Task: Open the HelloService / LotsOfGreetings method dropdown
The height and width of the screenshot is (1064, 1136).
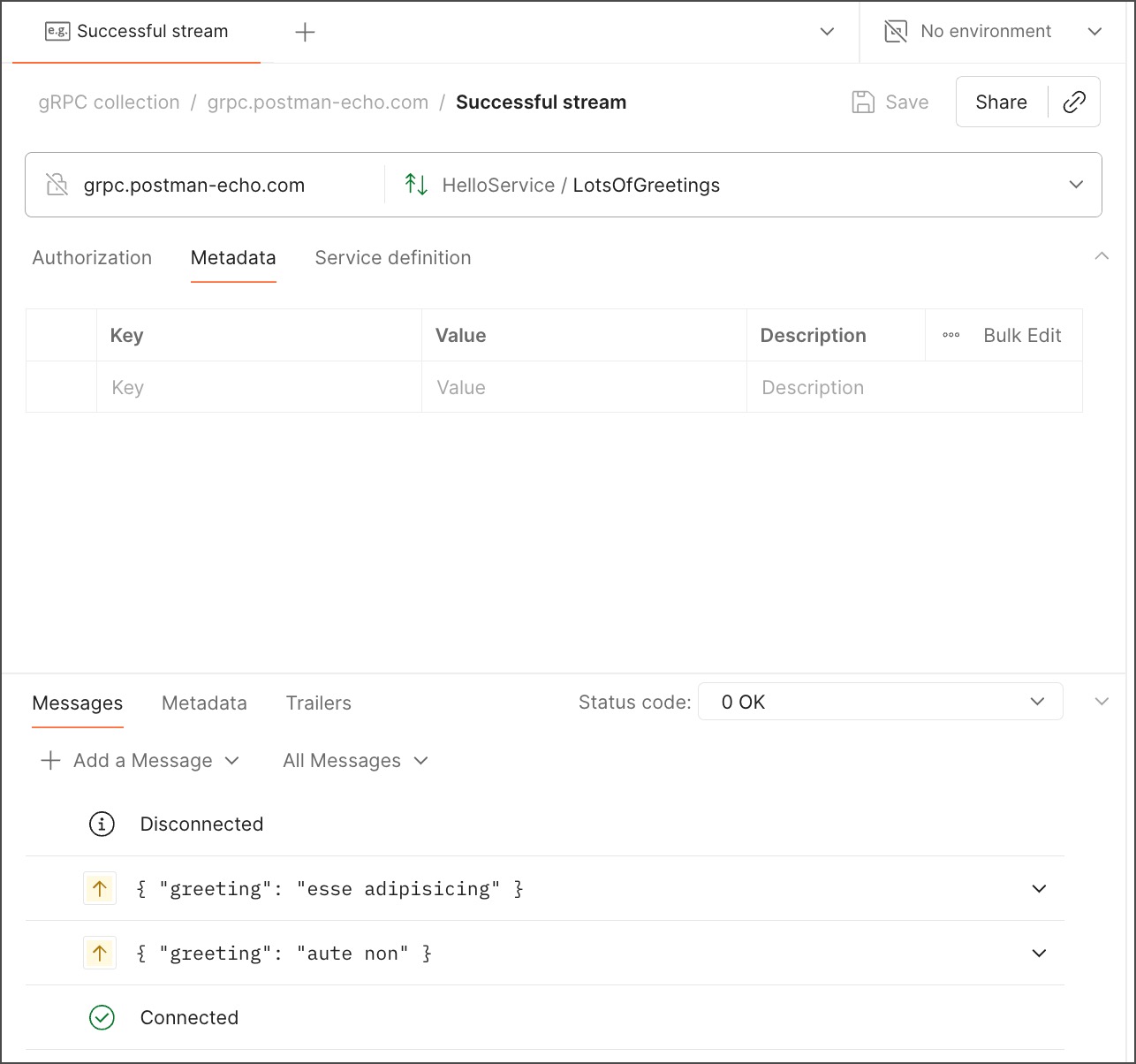Action: [1076, 185]
